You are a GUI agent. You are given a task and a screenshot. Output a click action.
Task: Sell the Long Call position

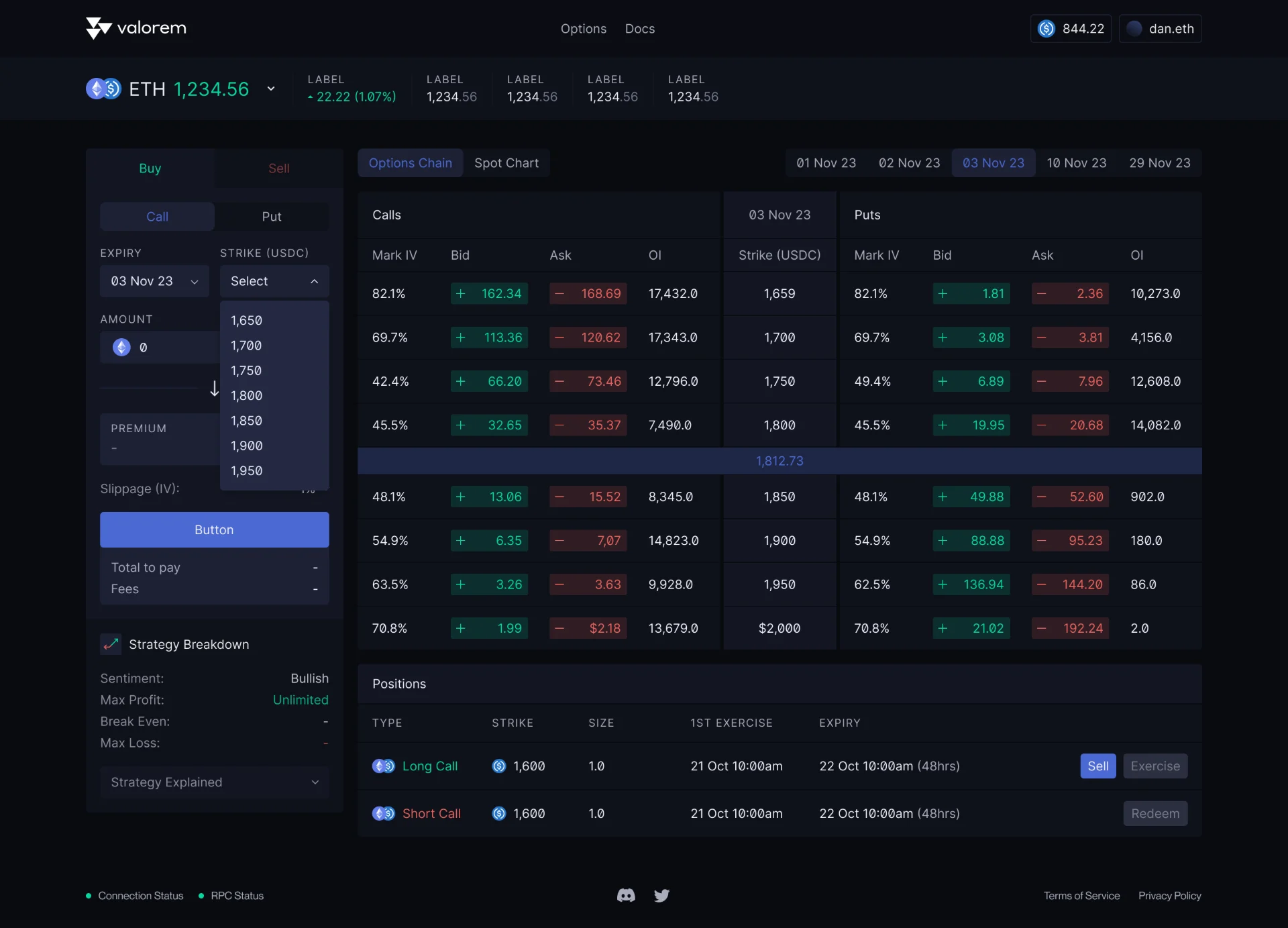pos(1097,766)
